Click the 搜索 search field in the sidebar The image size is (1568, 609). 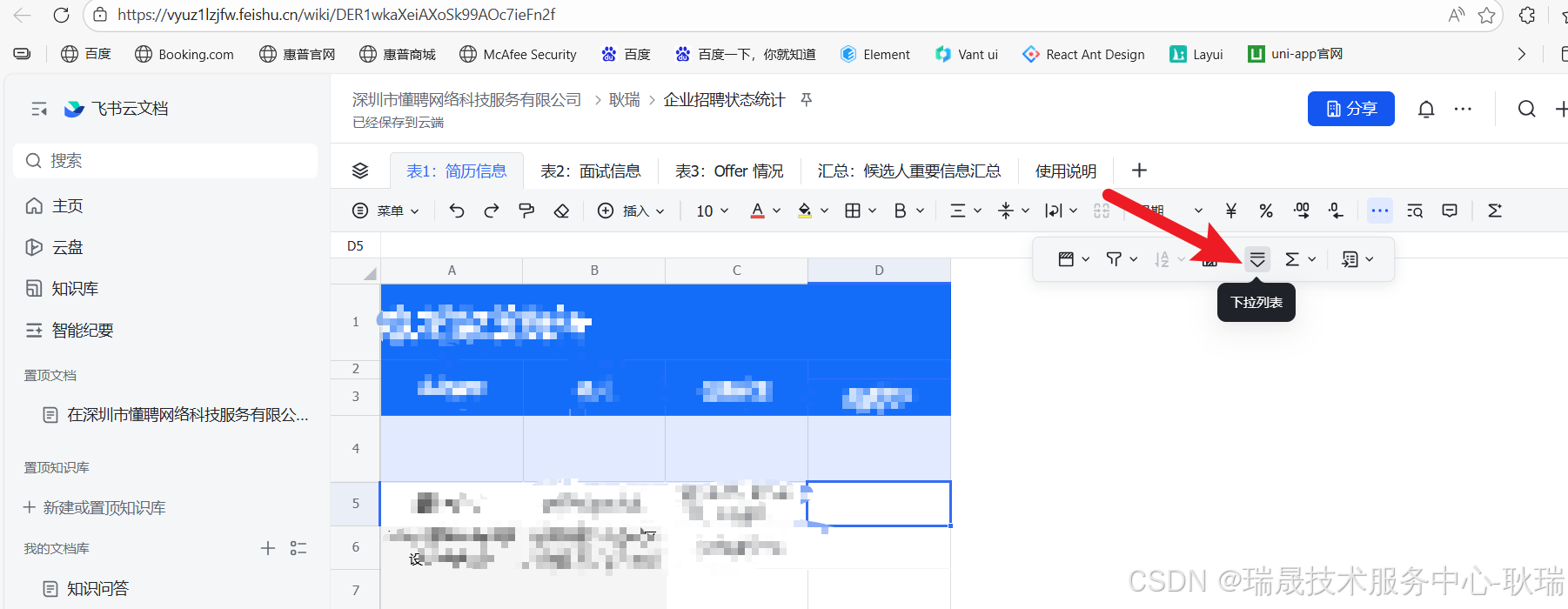(x=165, y=161)
